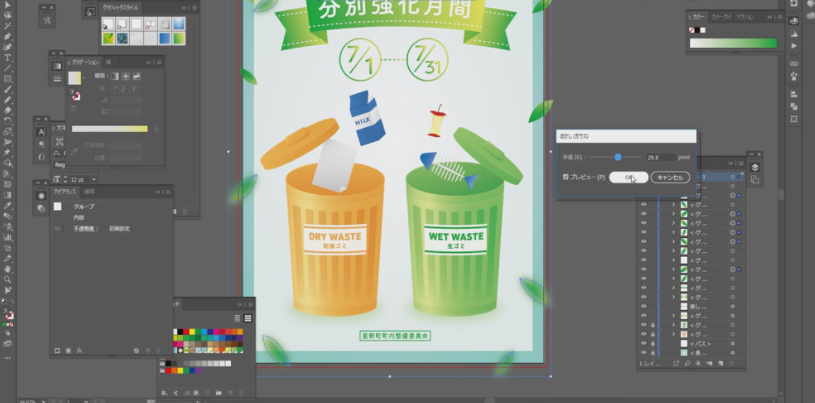Switch to the アピアランス tab

pyautogui.click(x=65, y=192)
